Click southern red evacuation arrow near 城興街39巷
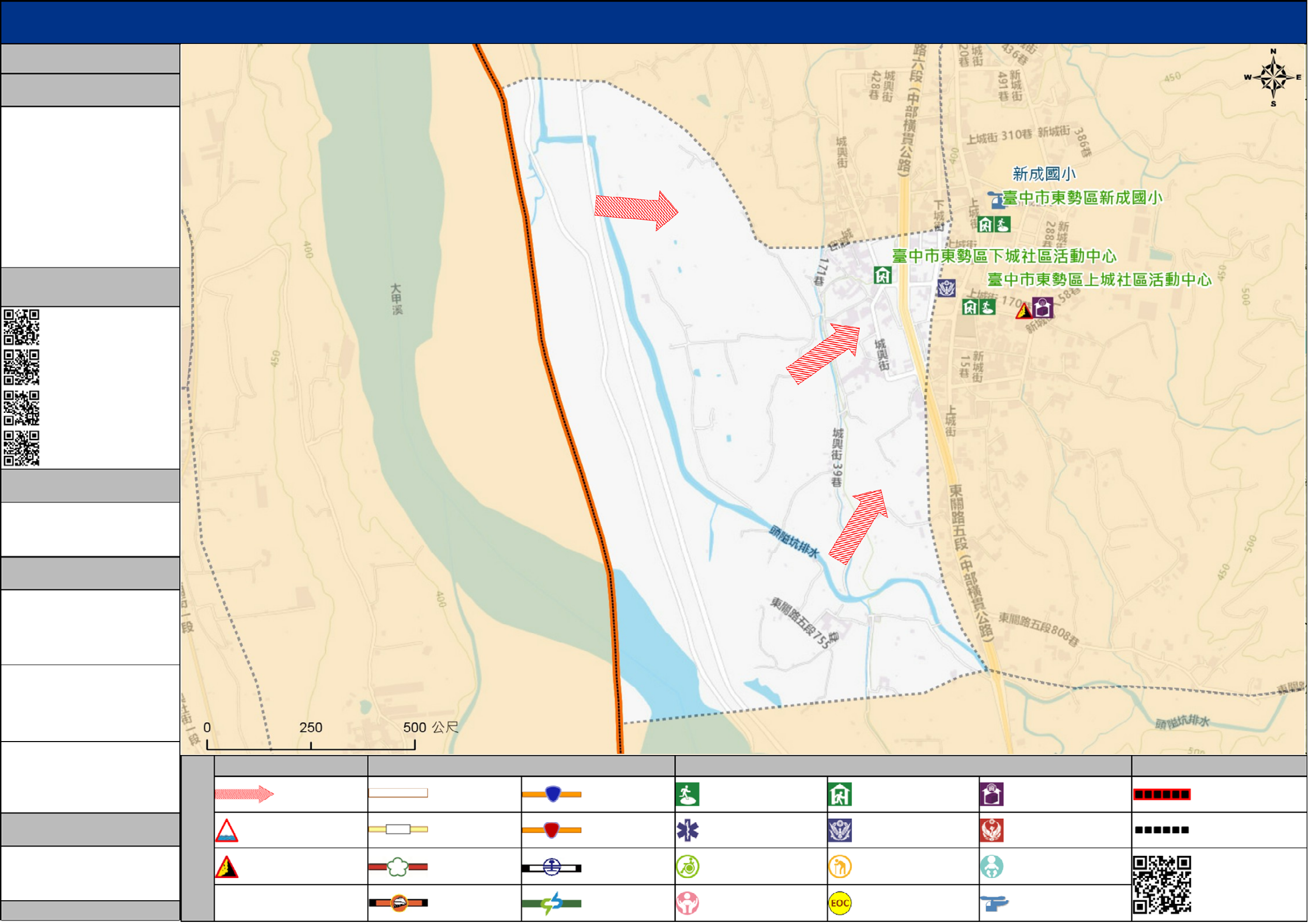This screenshot has height=924, width=1310. (859, 528)
